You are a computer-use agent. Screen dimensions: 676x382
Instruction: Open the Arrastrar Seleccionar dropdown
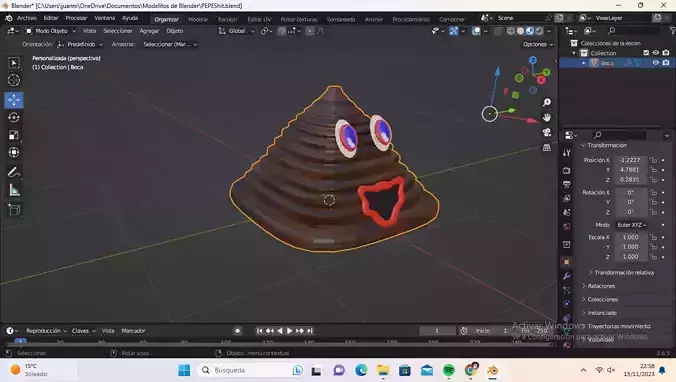click(x=170, y=44)
